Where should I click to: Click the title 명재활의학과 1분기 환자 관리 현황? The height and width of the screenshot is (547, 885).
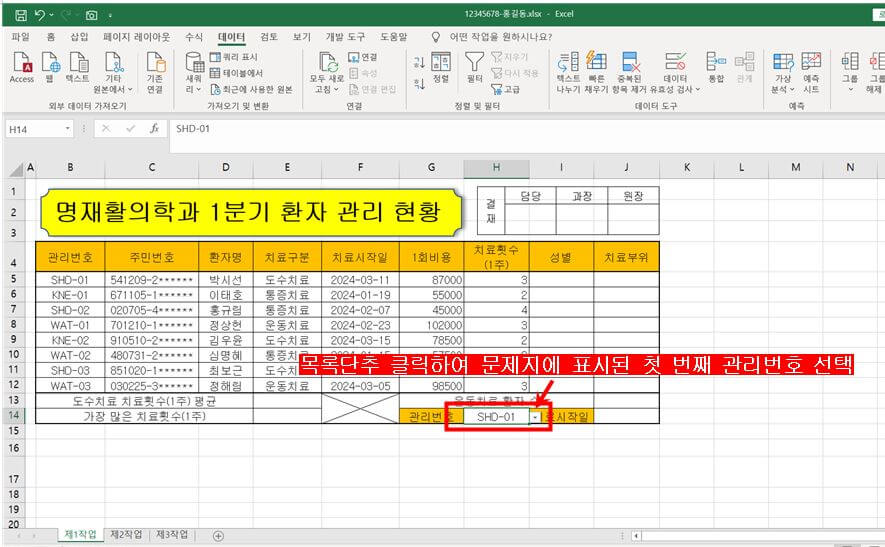(x=249, y=212)
